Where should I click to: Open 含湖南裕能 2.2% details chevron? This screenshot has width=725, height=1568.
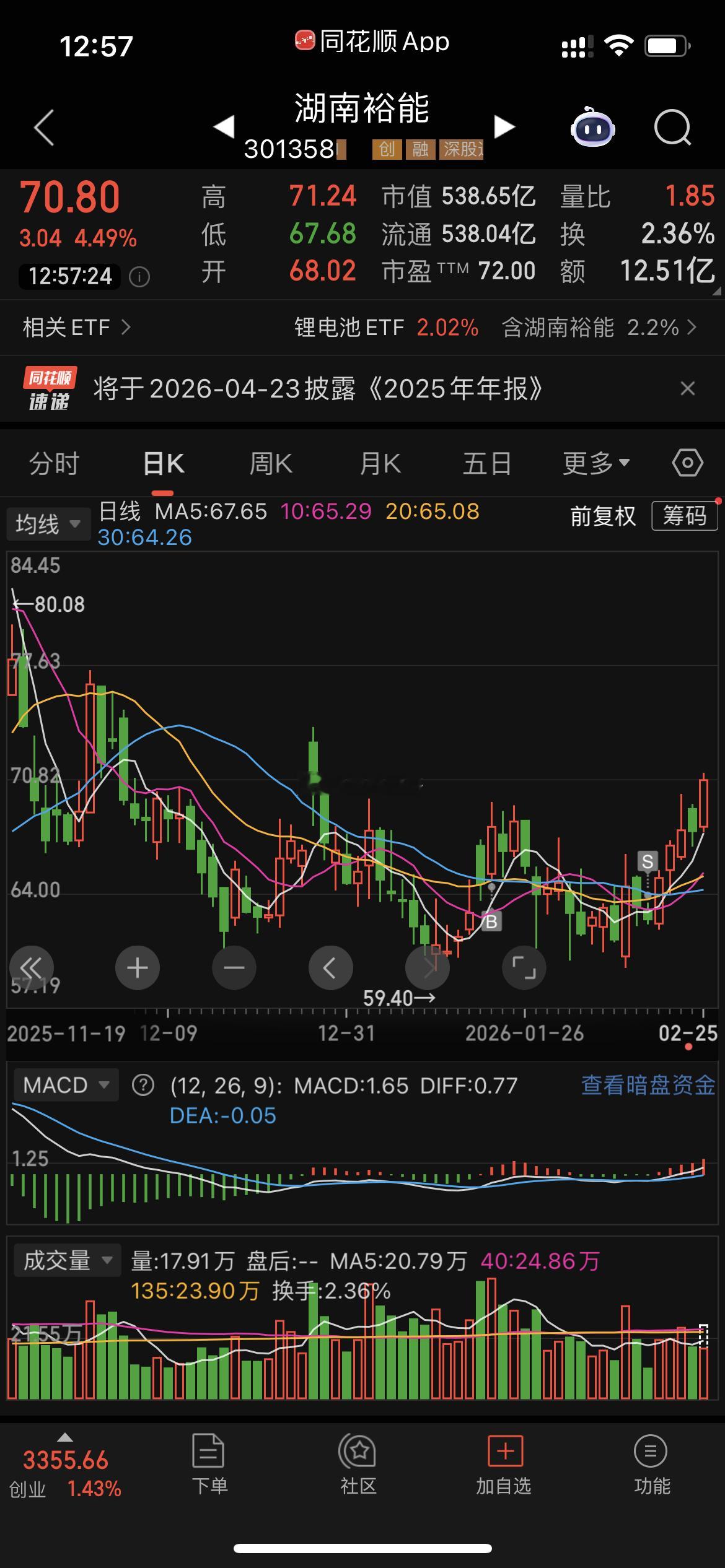(692, 327)
